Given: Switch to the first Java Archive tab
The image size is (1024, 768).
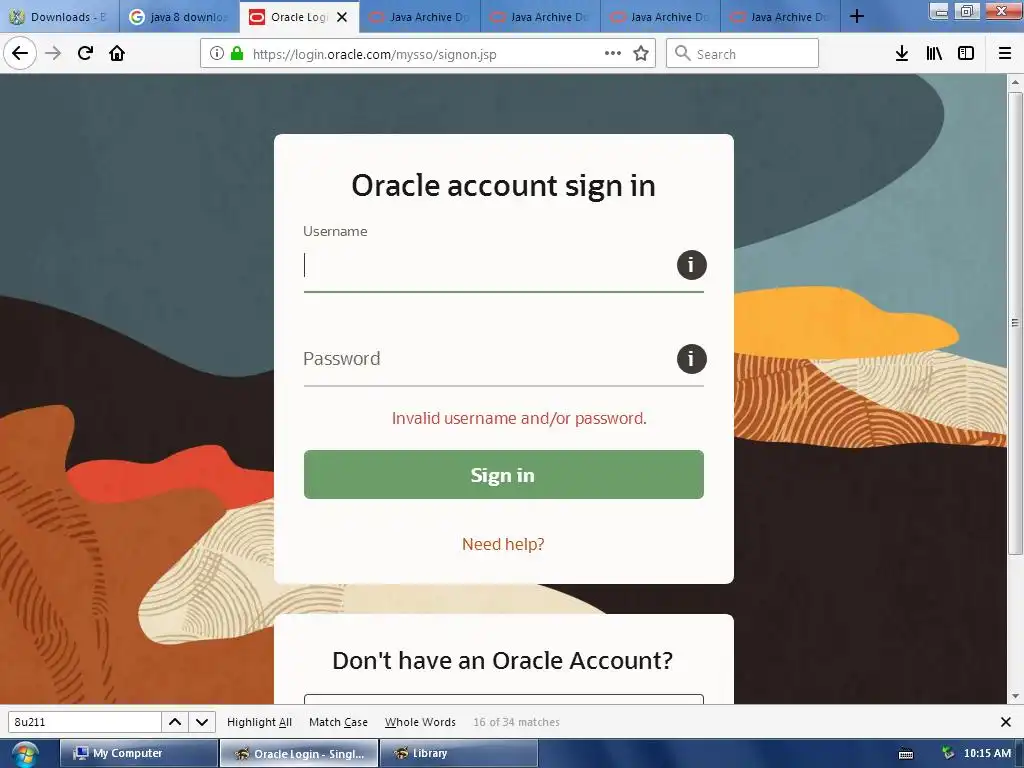Looking at the screenshot, I should click(x=419, y=16).
